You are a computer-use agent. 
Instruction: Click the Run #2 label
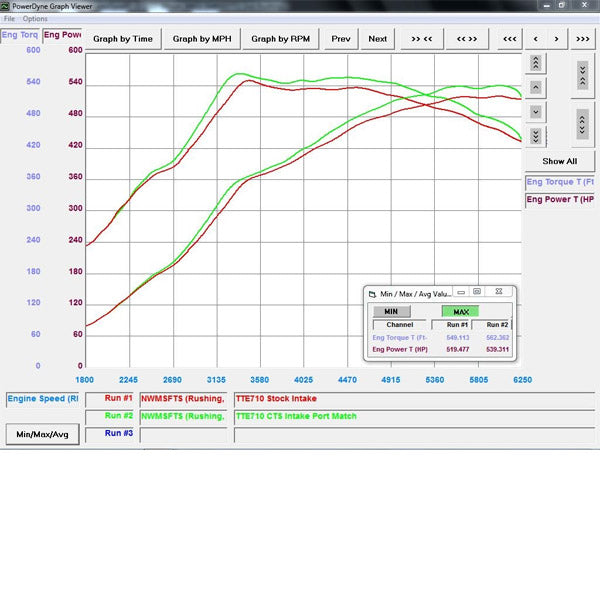[x=109, y=416]
